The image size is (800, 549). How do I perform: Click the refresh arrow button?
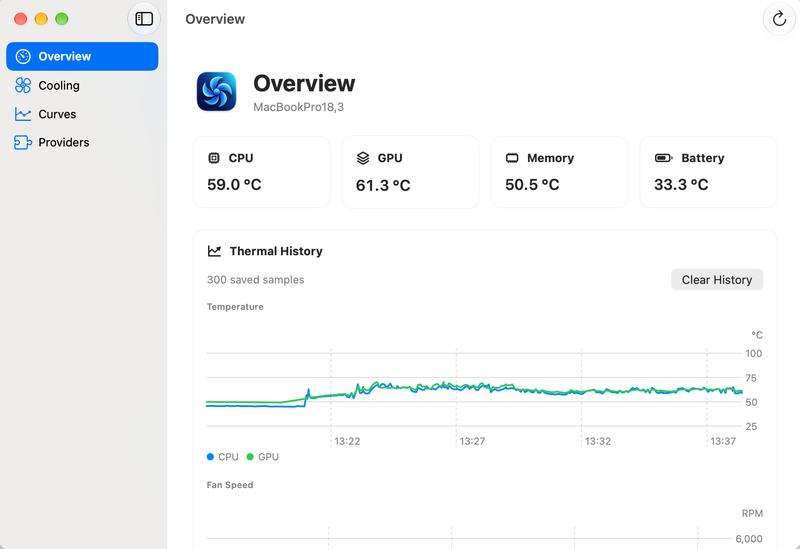779,19
